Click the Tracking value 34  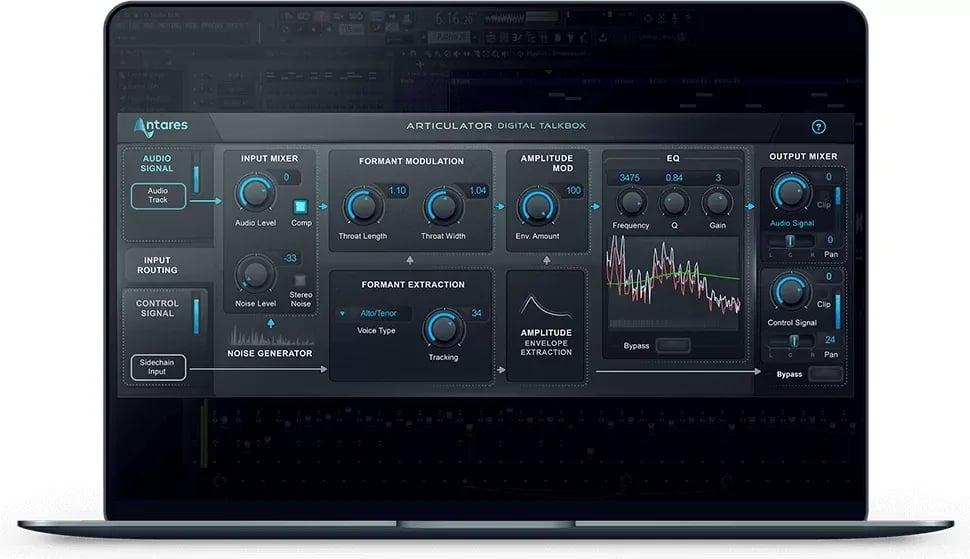coord(476,313)
